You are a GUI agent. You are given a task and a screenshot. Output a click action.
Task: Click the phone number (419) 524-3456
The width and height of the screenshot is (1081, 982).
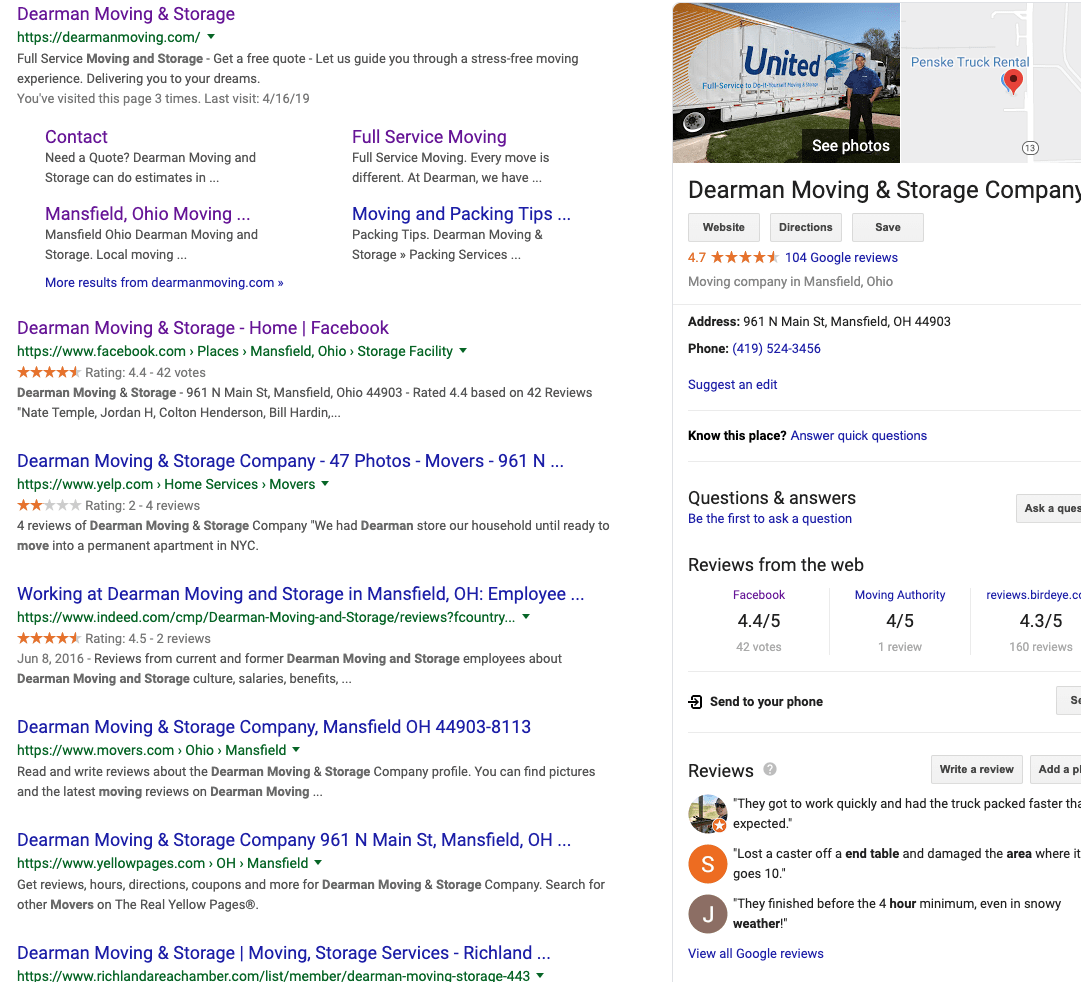(776, 349)
